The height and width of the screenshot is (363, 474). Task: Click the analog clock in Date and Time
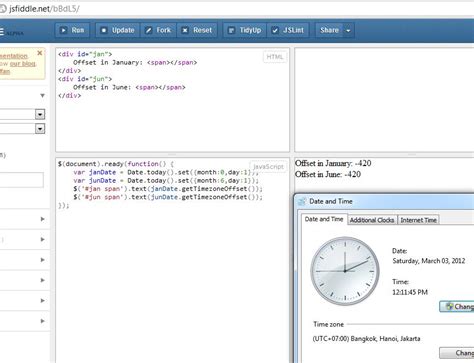click(345, 271)
